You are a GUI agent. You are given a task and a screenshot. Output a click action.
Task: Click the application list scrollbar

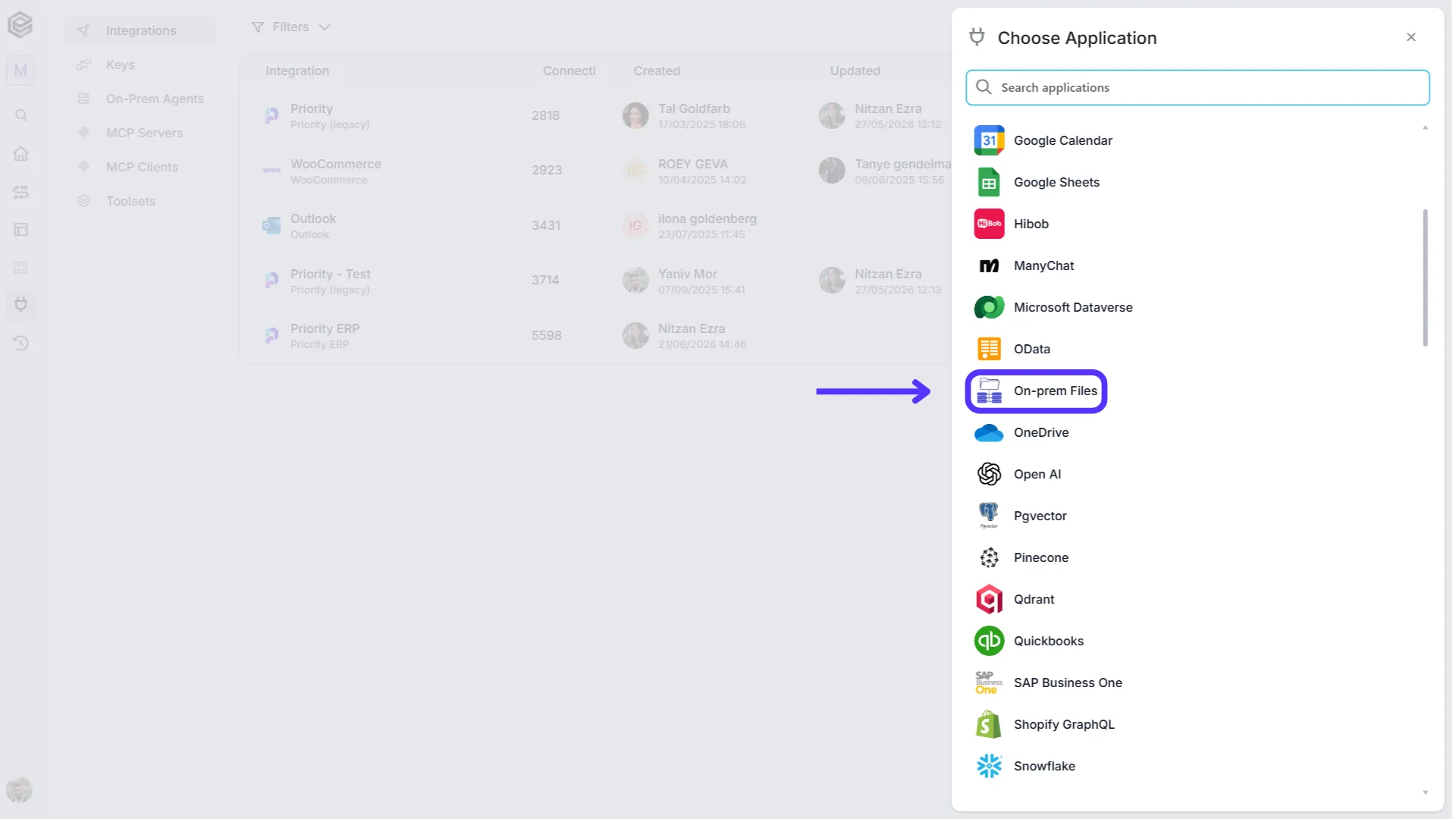coord(1425,278)
